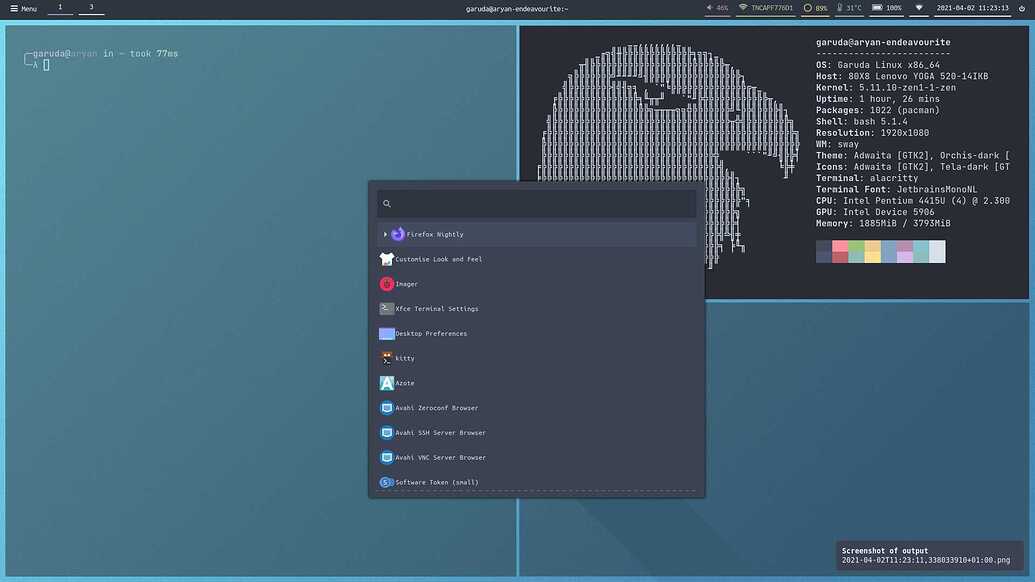Image resolution: width=1035 pixels, height=582 pixels.
Task: Click the screenshot notification in the corner
Action: (x=928, y=555)
